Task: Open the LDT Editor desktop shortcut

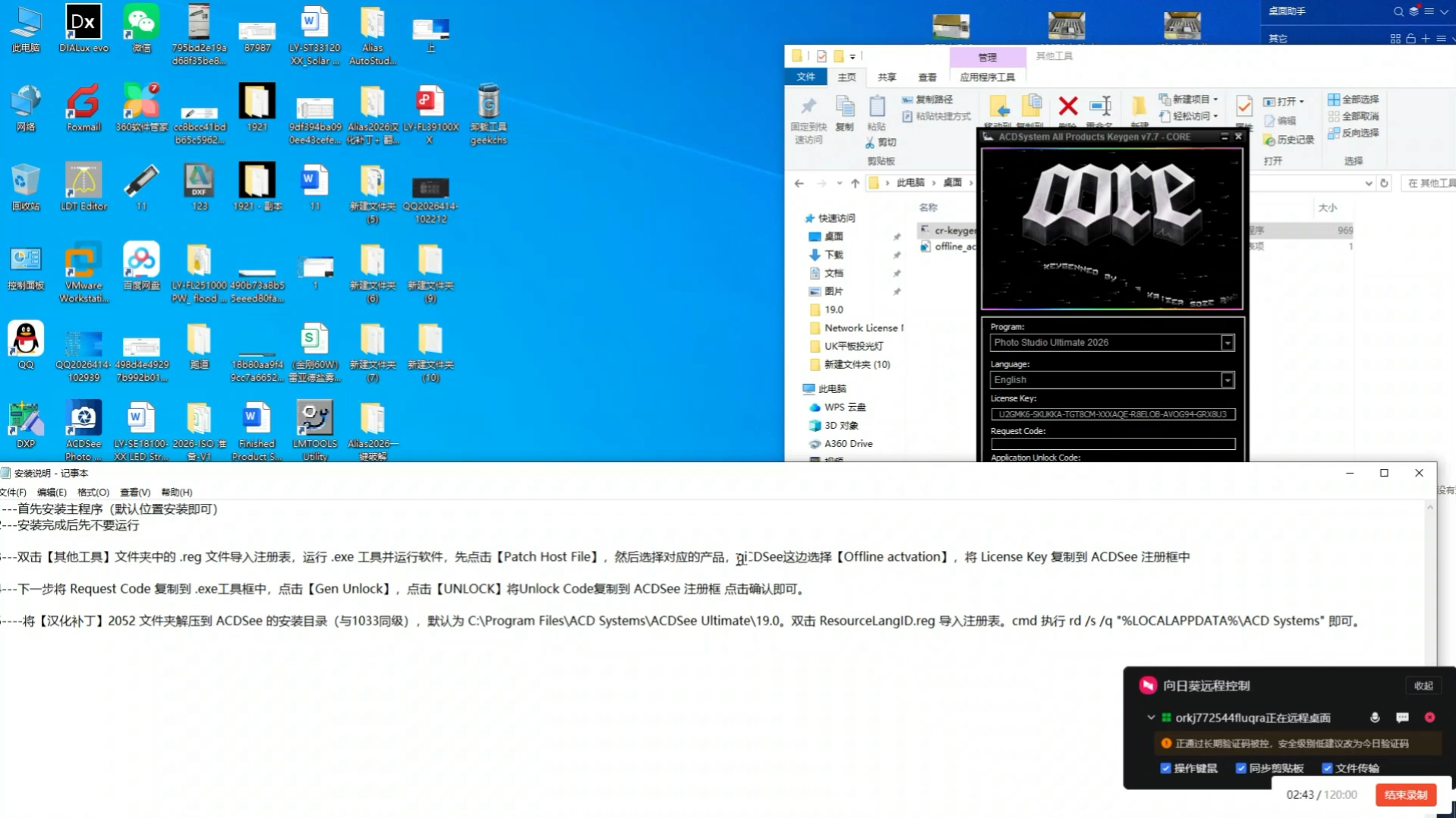Action: tap(84, 187)
